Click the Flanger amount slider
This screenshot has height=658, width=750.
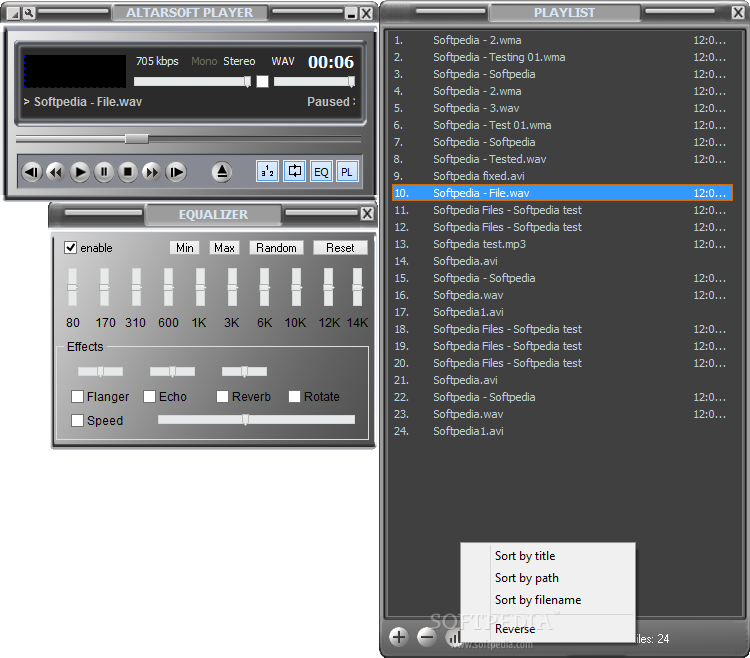pyautogui.click(x=100, y=372)
